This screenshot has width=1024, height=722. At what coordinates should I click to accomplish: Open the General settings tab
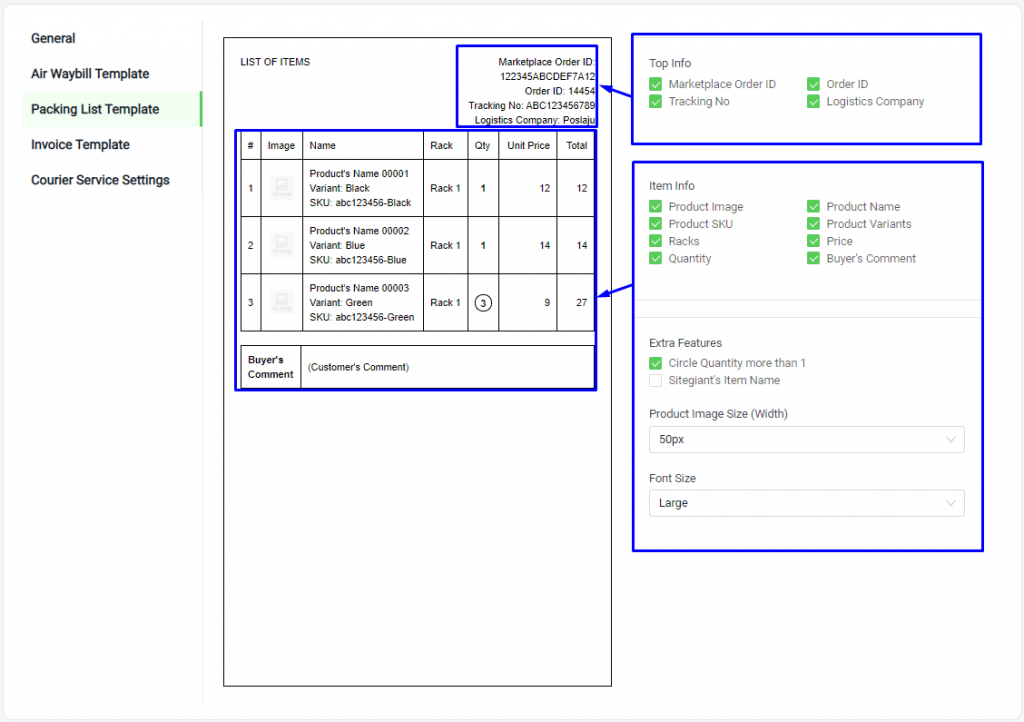pyautogui.click(x=53, y=38)
